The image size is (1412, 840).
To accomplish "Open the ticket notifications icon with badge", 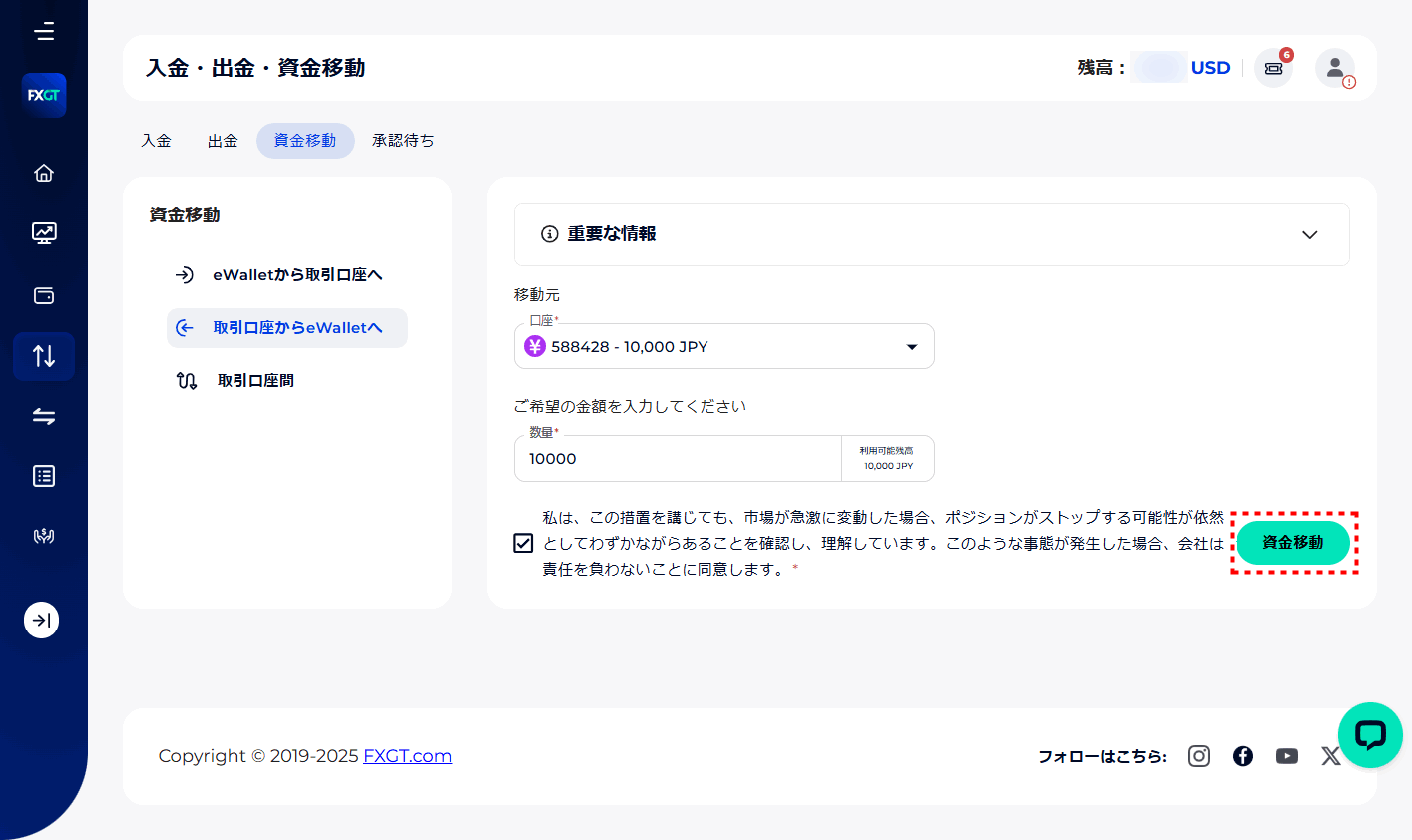I will click(1273, 68).
